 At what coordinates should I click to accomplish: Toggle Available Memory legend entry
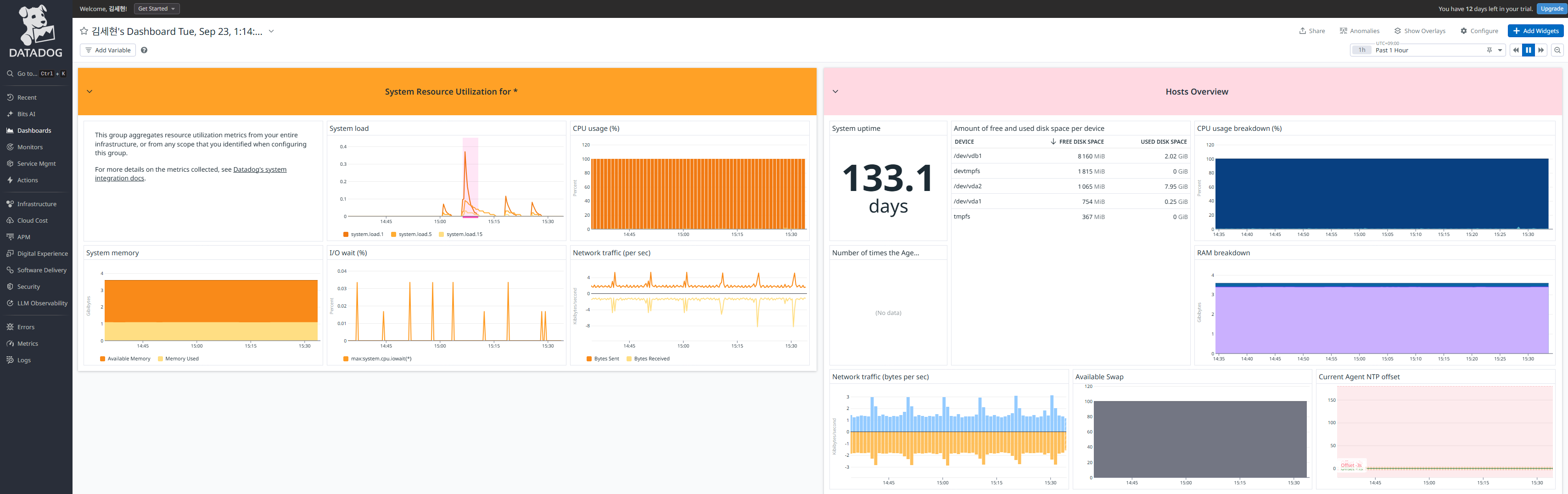click(125, 359)
